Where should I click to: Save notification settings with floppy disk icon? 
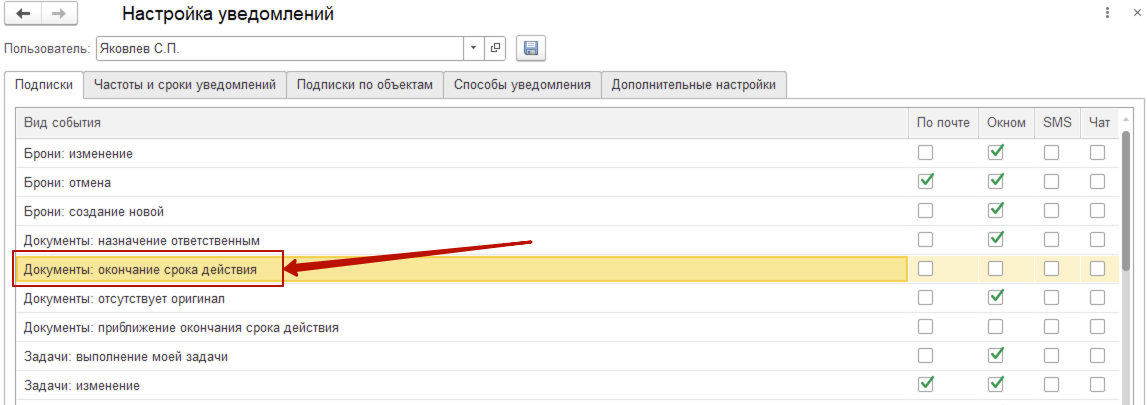click(x=530, y=48)
